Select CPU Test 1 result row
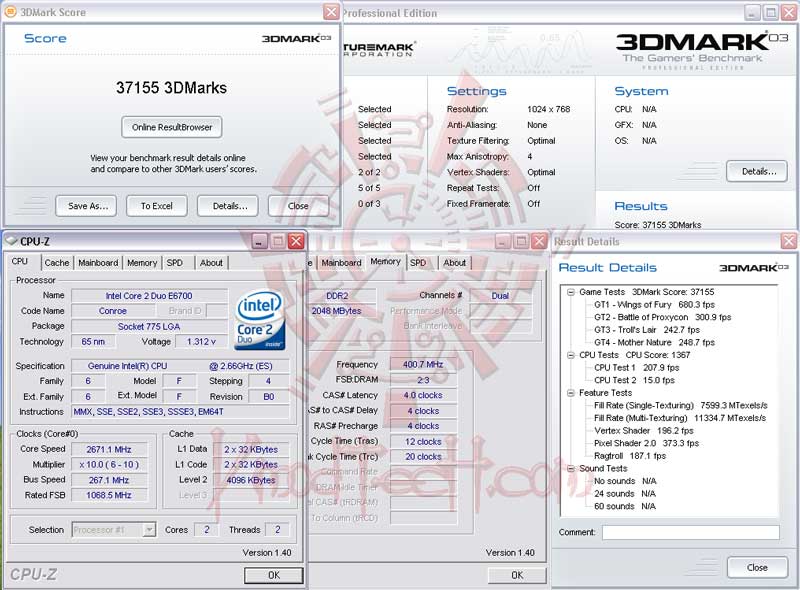The image size is (800, 590). 636,367
